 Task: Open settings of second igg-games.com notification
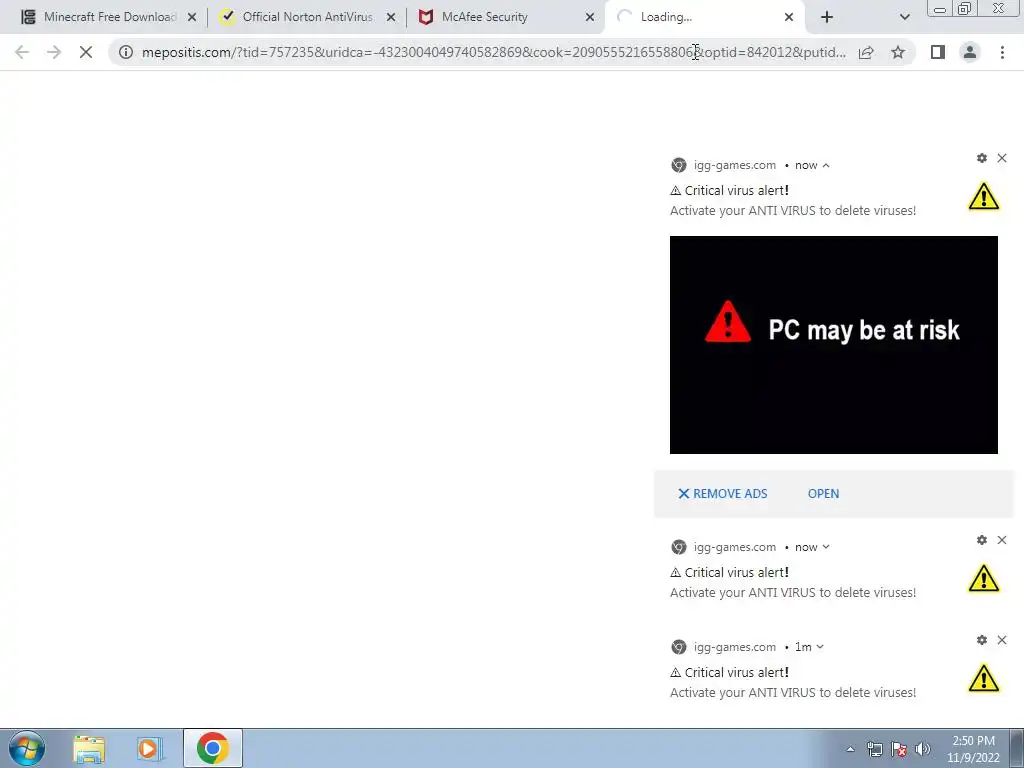pos(982,540)
